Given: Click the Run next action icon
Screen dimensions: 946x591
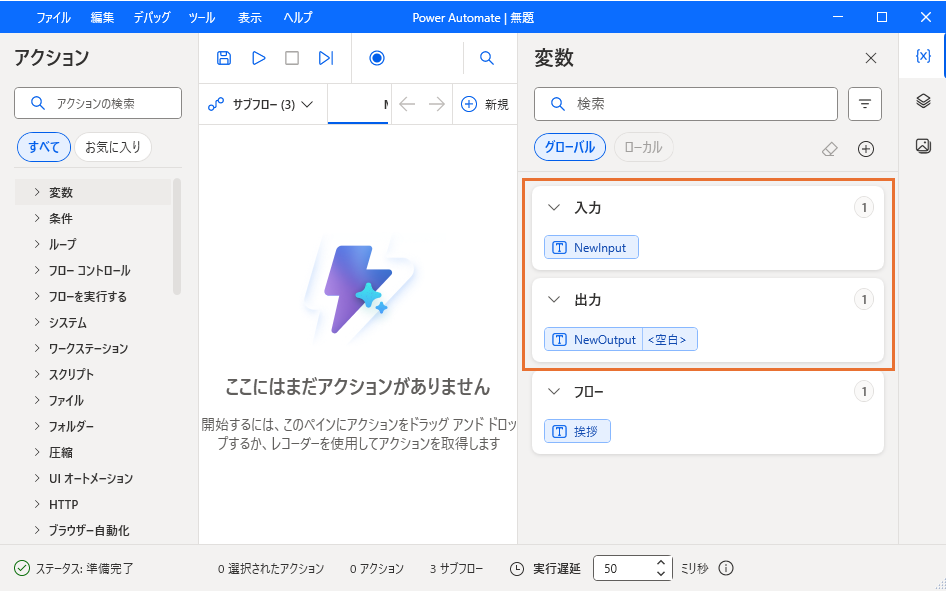Looking at the screenshot, I should [326, 58].
